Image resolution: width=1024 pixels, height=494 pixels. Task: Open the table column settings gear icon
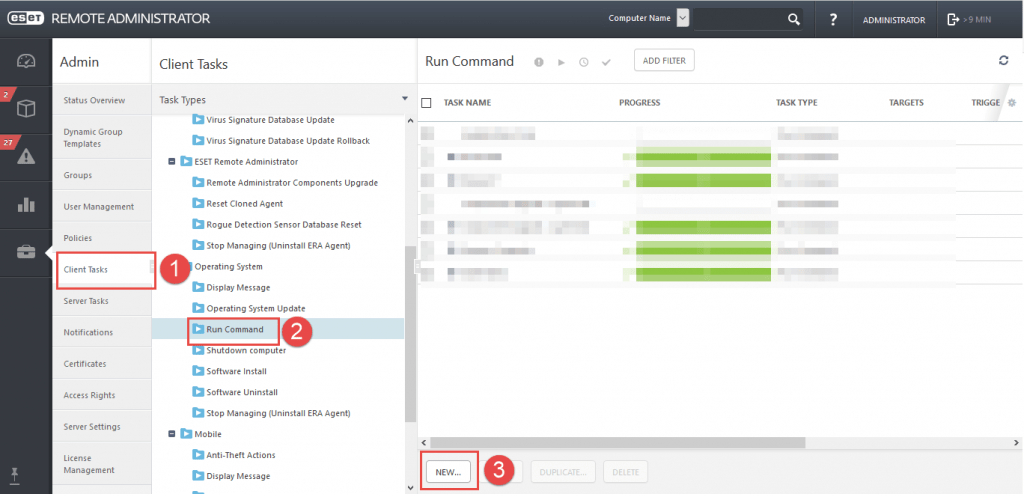click(x=1012, y=103)
